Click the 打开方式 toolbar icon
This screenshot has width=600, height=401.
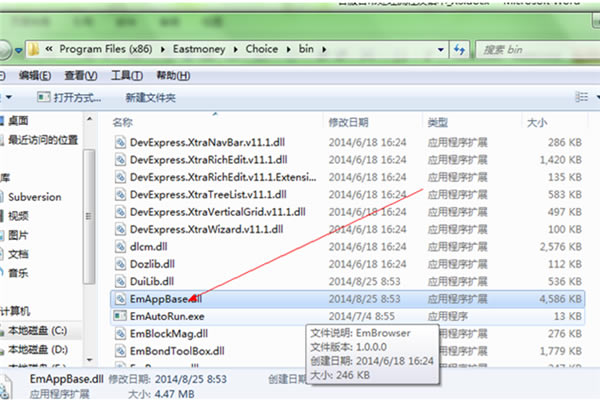tap(43, 97)
